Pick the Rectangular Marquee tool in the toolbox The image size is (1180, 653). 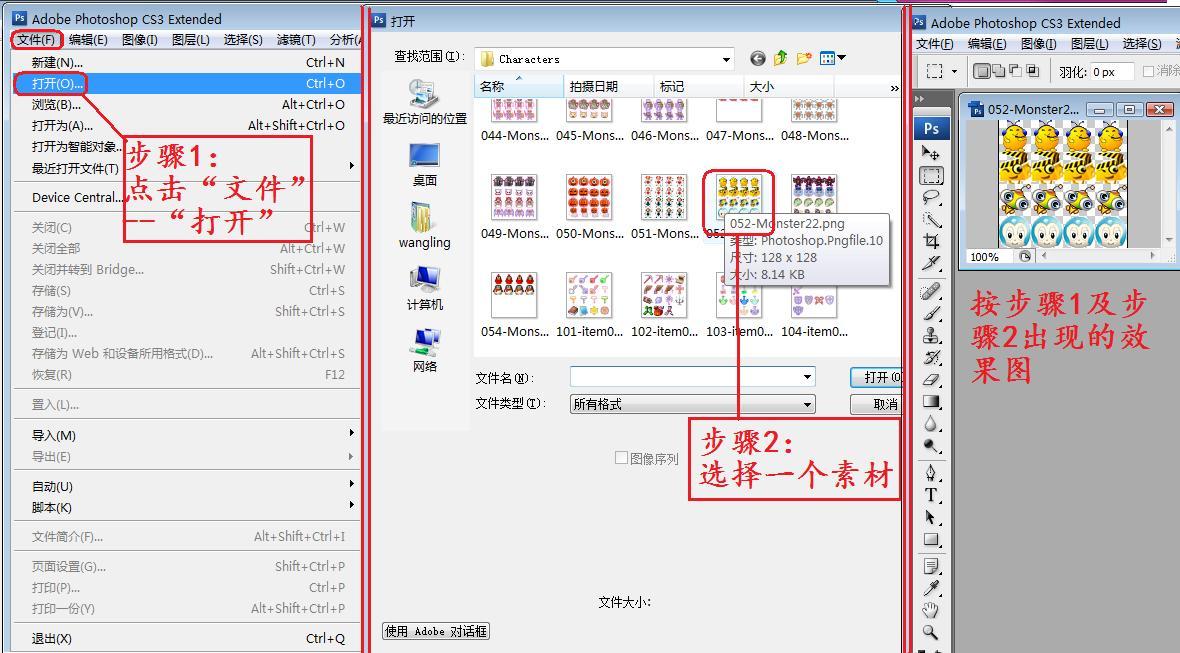[x=931, y=176]
